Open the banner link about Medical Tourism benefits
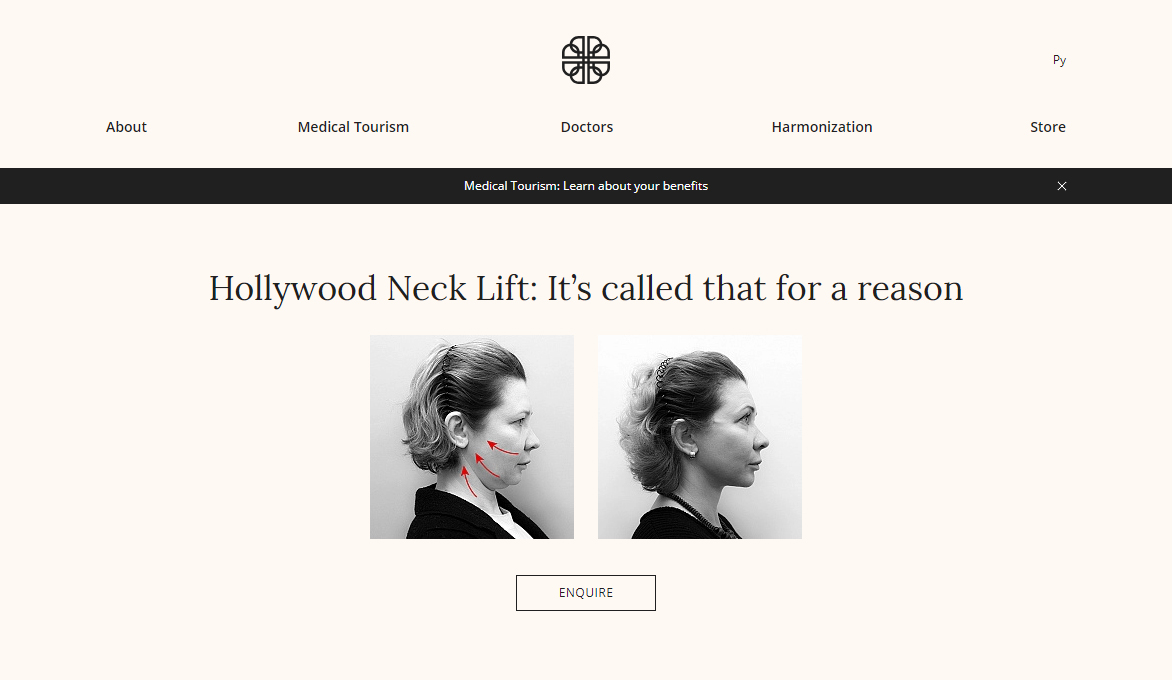1172x680 pixels. [x=586, y=186]
